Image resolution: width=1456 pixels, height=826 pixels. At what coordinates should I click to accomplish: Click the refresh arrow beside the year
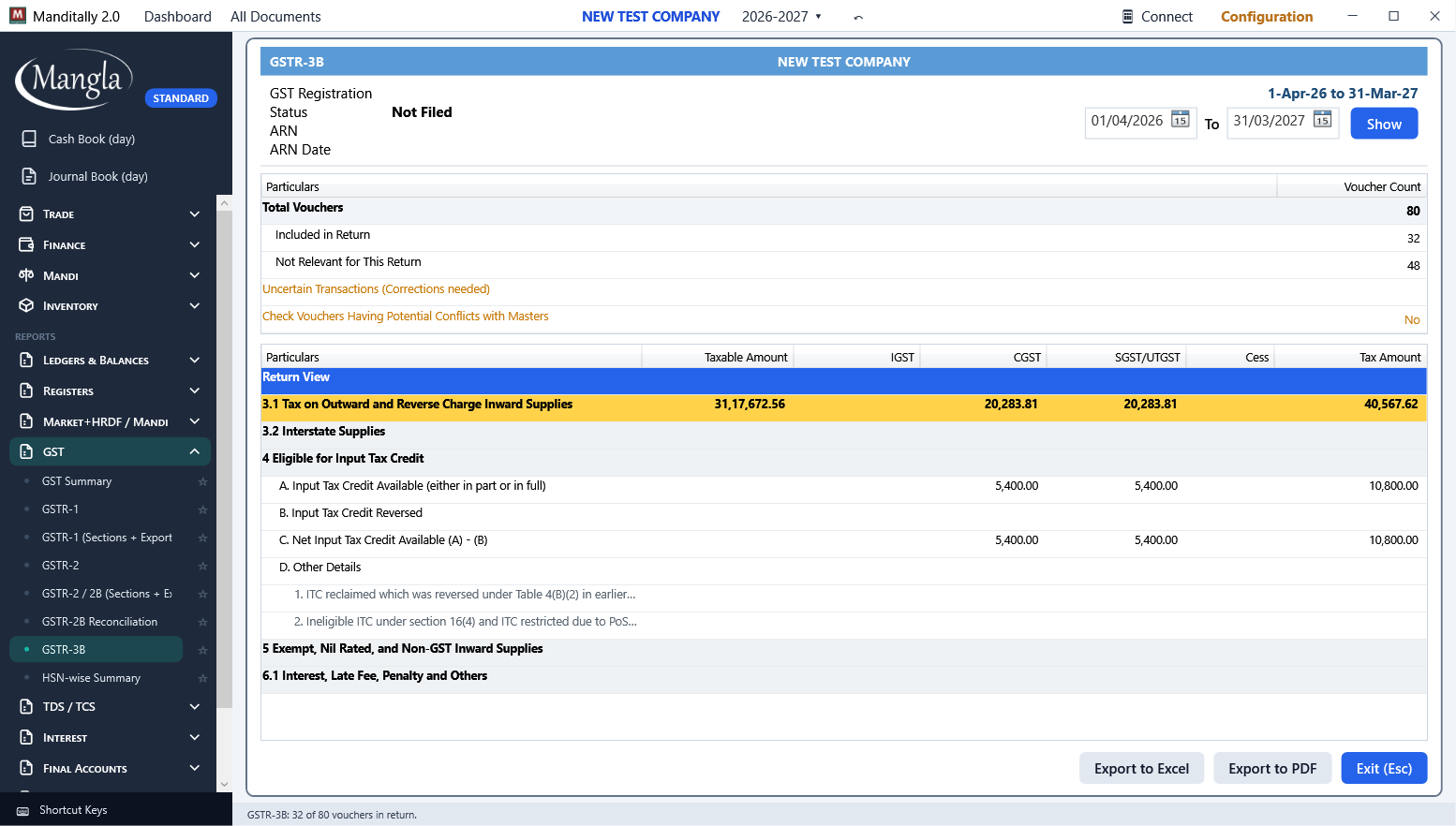(858, 17)
